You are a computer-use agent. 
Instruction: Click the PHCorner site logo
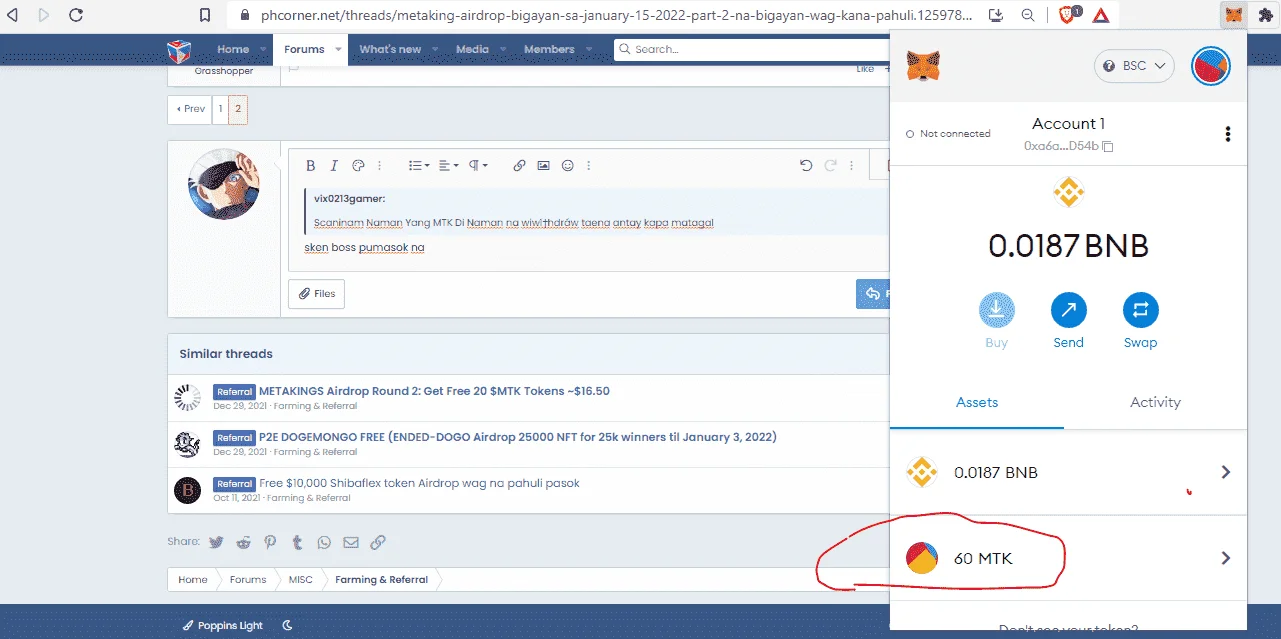(x=178, y=50)
